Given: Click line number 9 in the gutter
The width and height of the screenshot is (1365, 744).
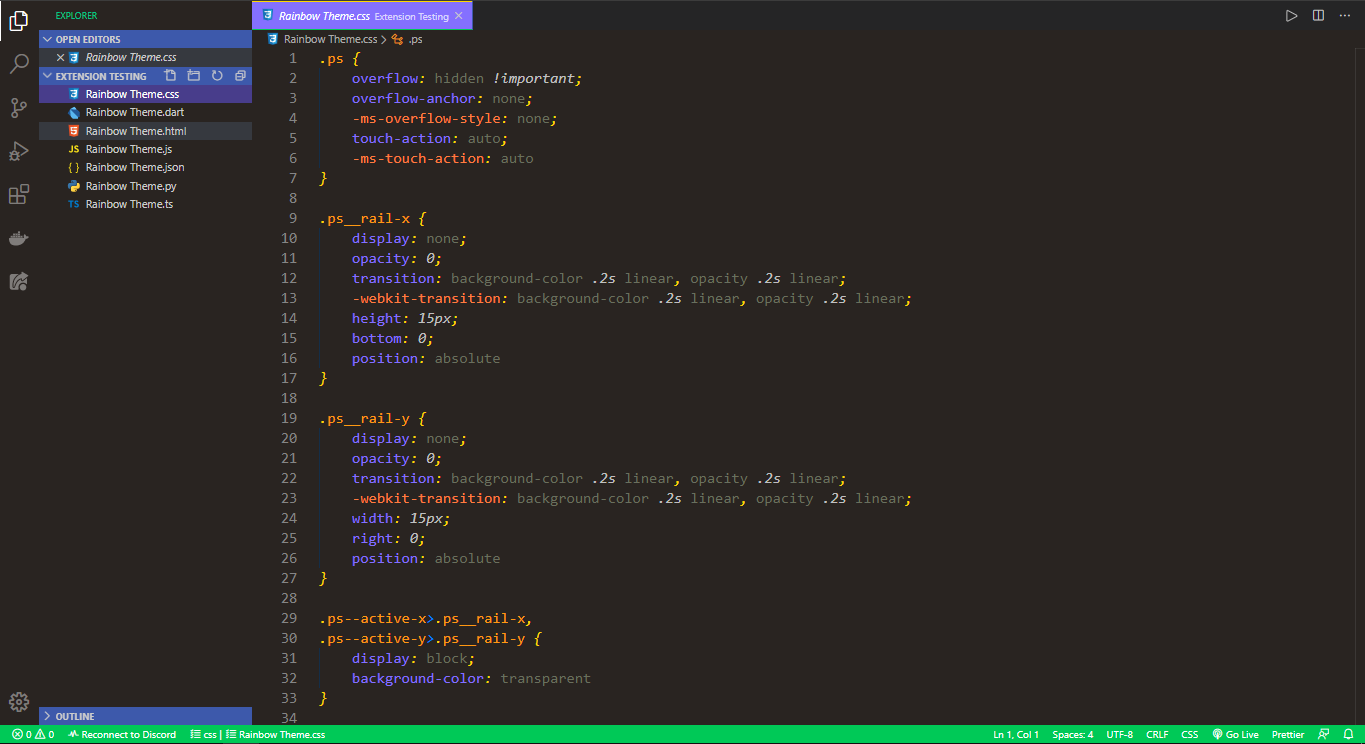Looking at the screenshot, I should click(x=292, y=218).
